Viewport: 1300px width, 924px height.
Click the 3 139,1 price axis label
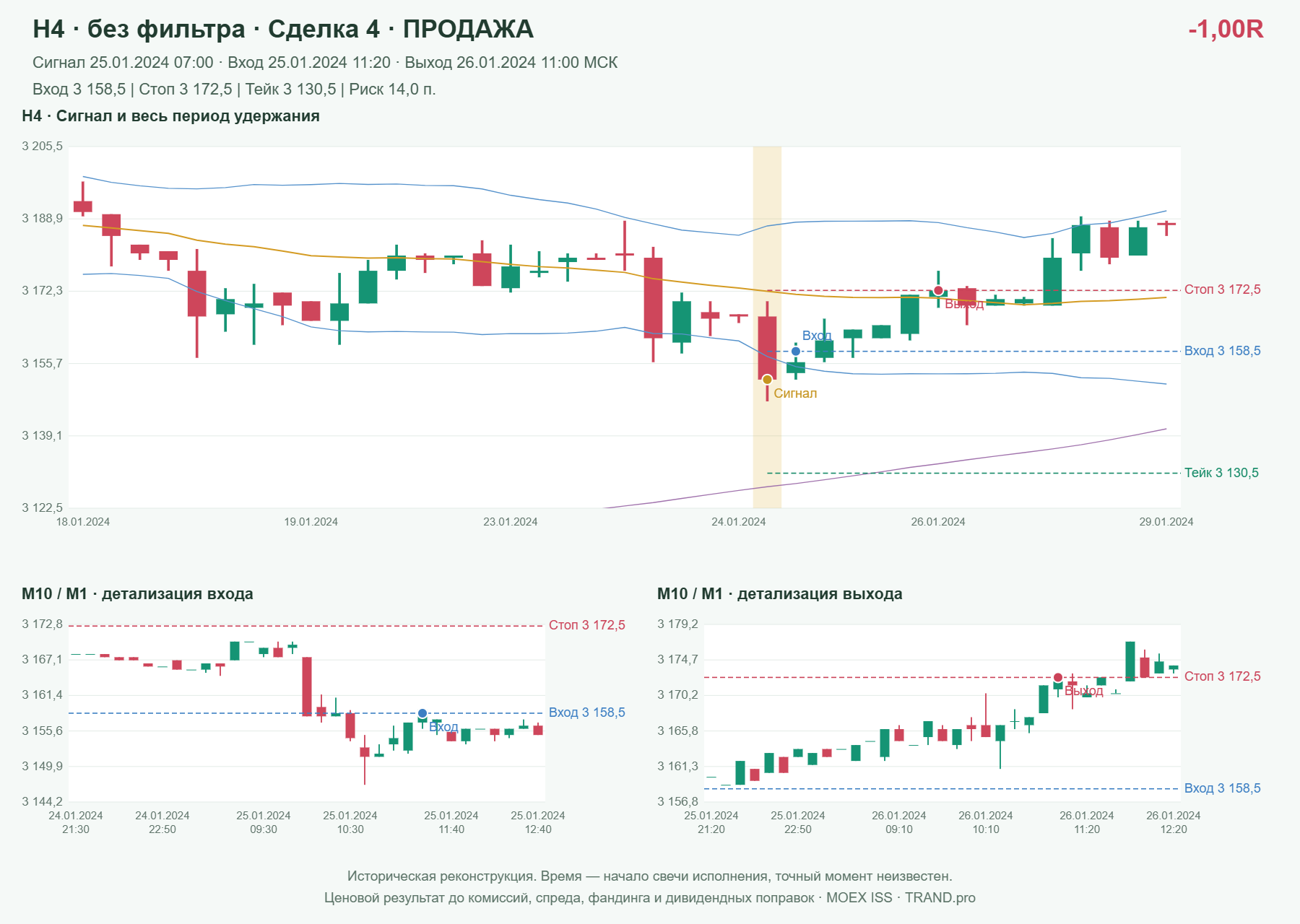[x=43, y=435]
